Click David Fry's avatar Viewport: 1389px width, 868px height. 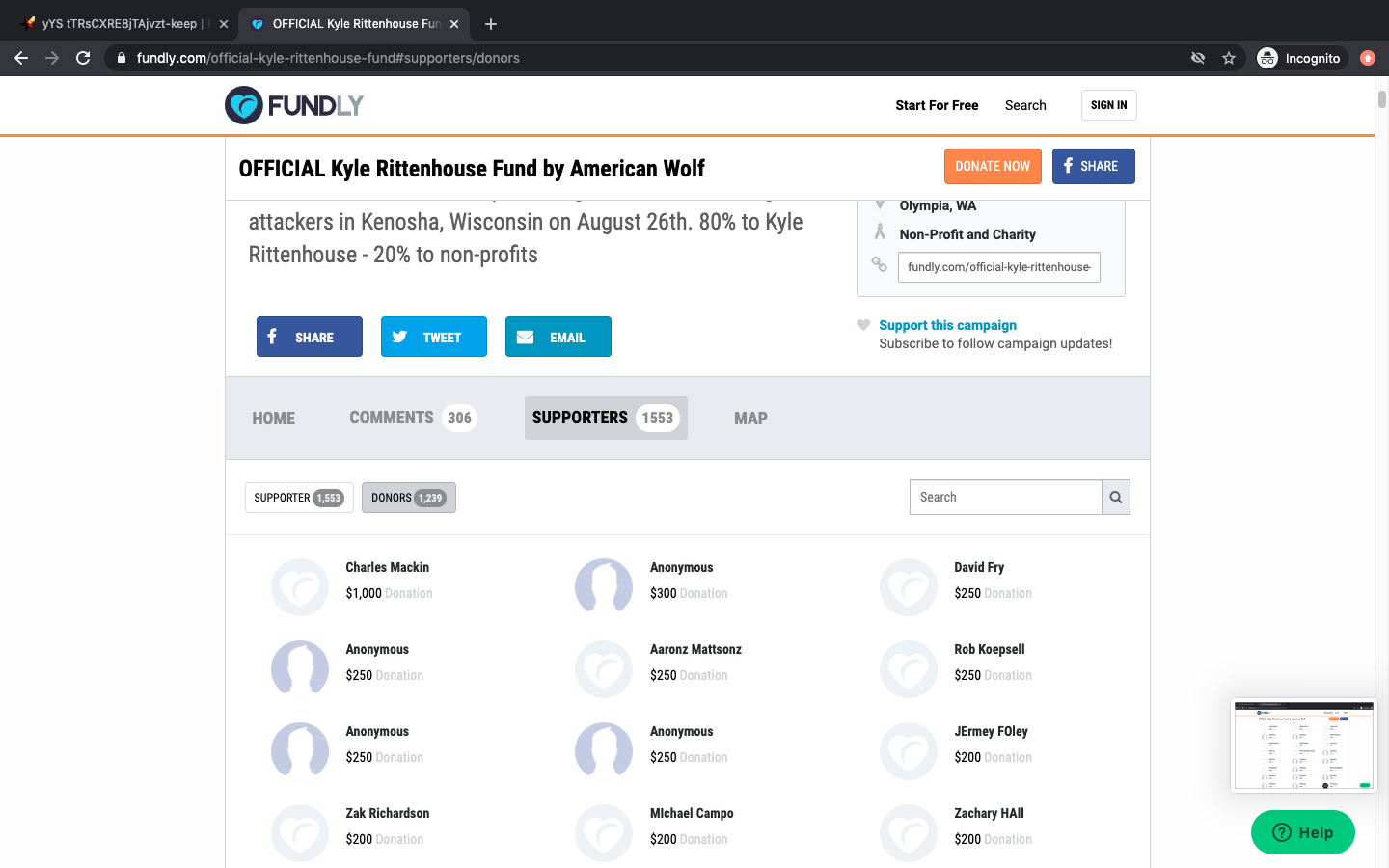909,586
